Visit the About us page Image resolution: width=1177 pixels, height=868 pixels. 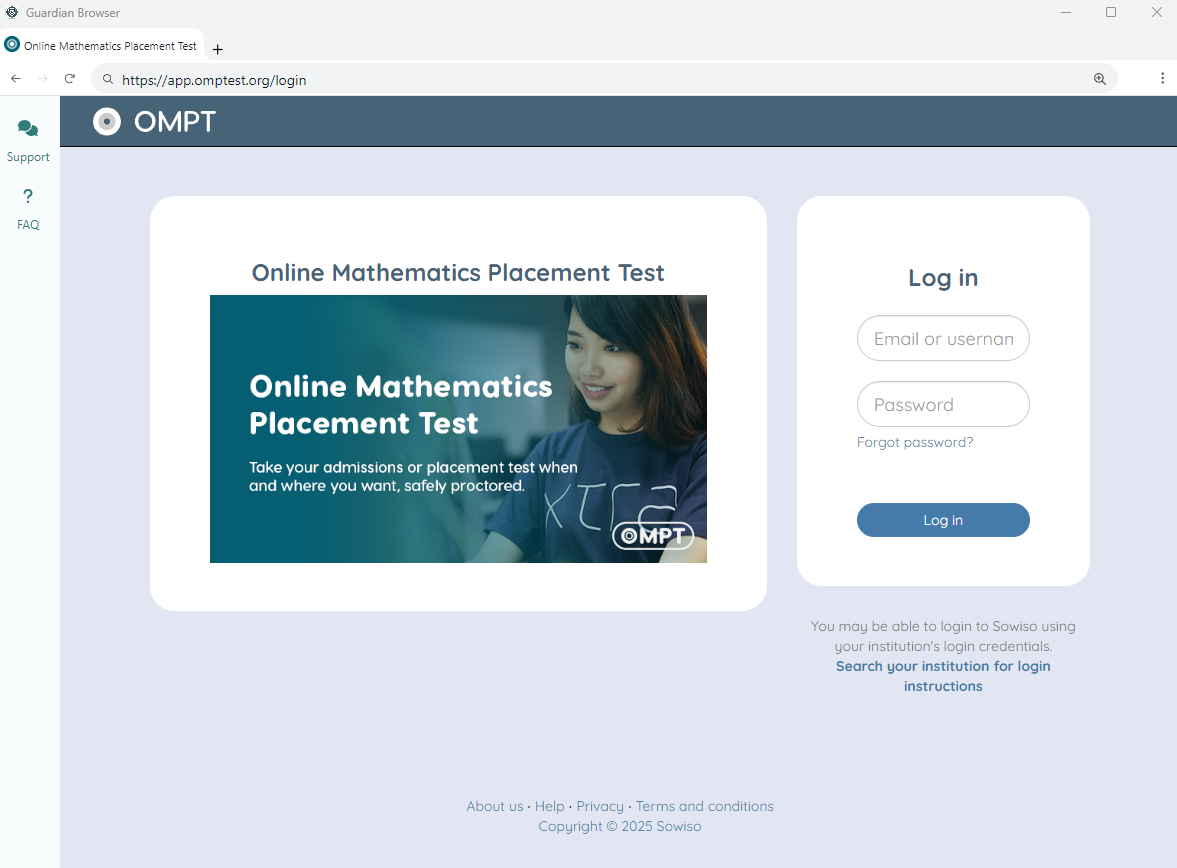click(494, 806)
